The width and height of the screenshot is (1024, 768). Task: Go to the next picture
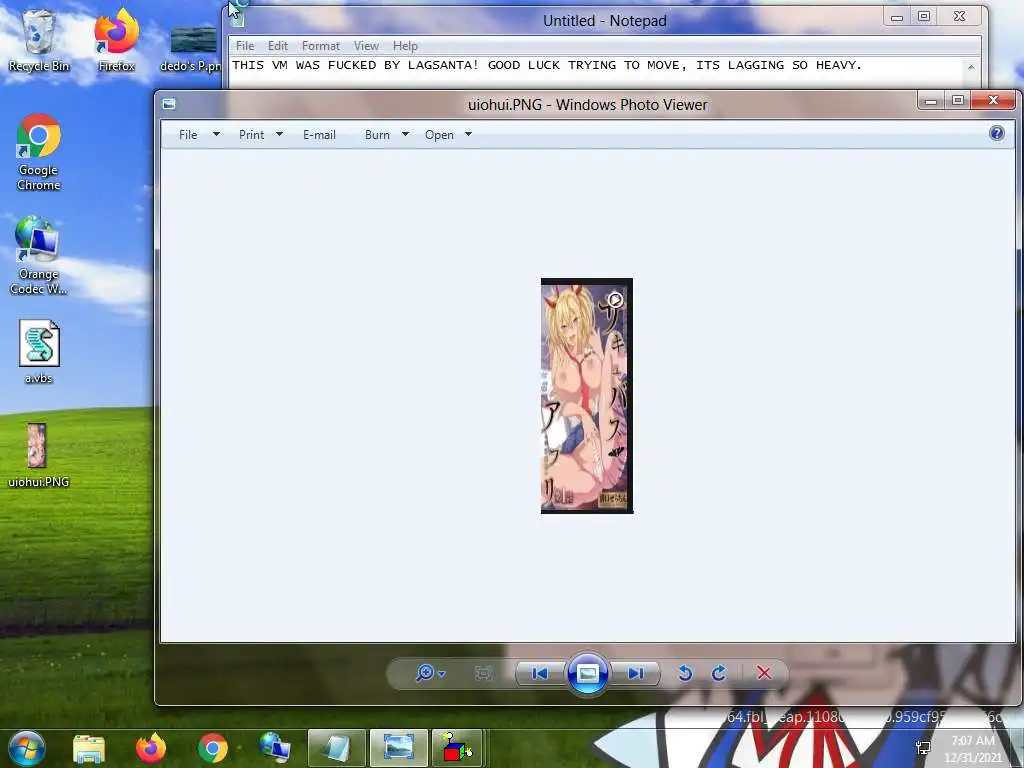coord(635,673)
